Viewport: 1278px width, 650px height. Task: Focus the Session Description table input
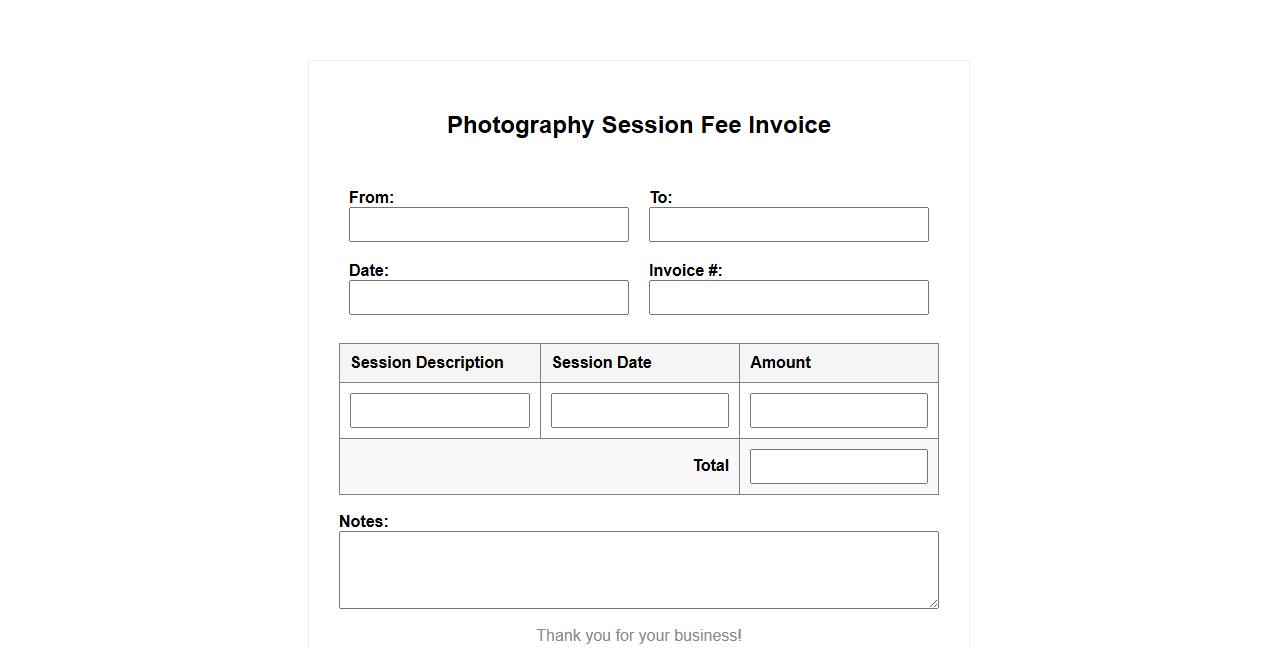coord(439,411)
